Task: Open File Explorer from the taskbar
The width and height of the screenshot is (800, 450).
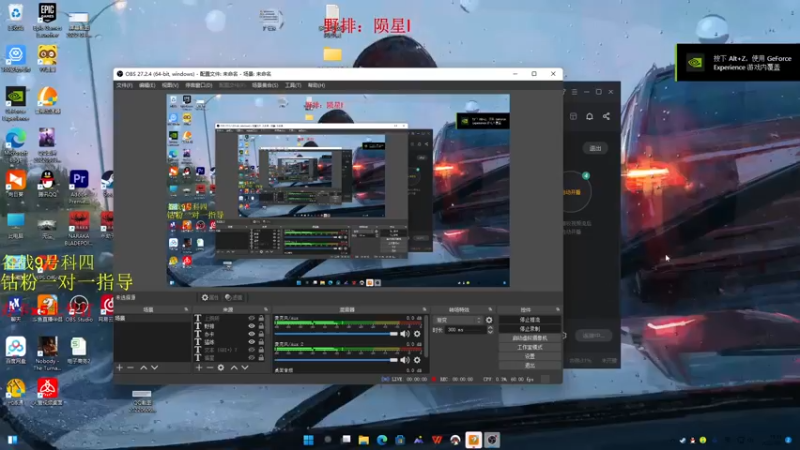Action: click(363, 440)
